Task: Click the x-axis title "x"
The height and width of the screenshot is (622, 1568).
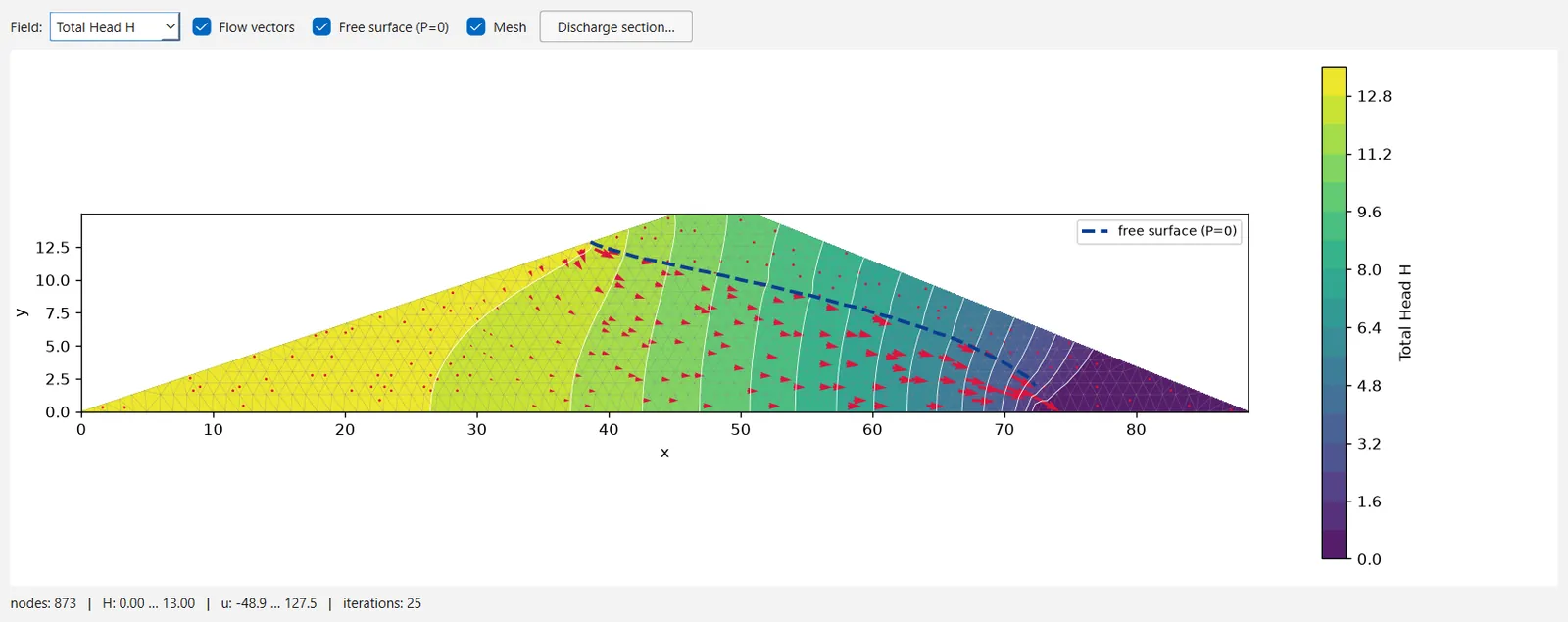Action: [x=664, y=453]
